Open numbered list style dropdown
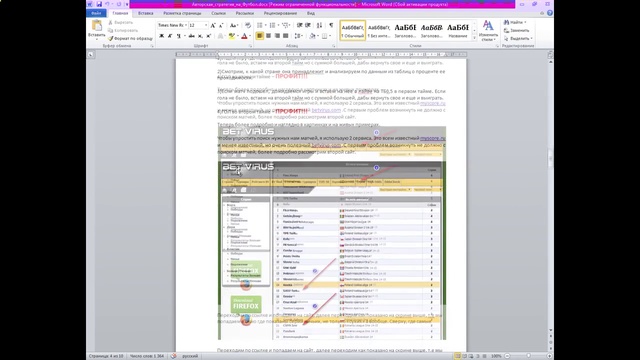This screenshot has width=640, height=360. pyautogui.click(x=278, y=25)
